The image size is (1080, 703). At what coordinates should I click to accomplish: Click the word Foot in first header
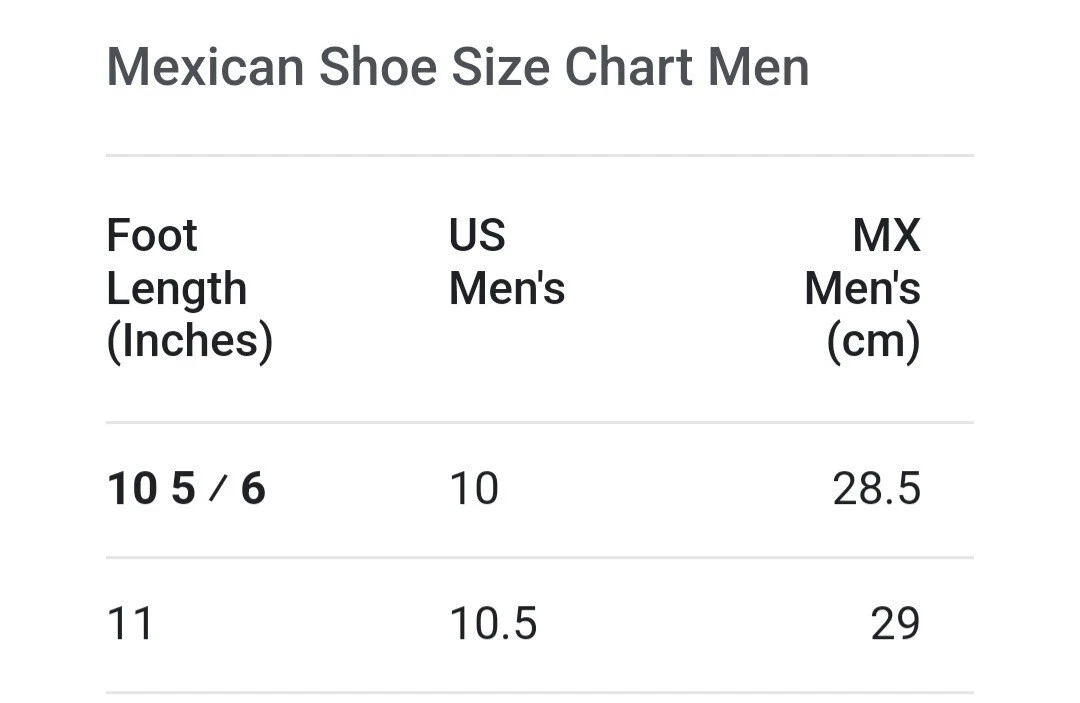pyautogui.click(x=152, y=235)
